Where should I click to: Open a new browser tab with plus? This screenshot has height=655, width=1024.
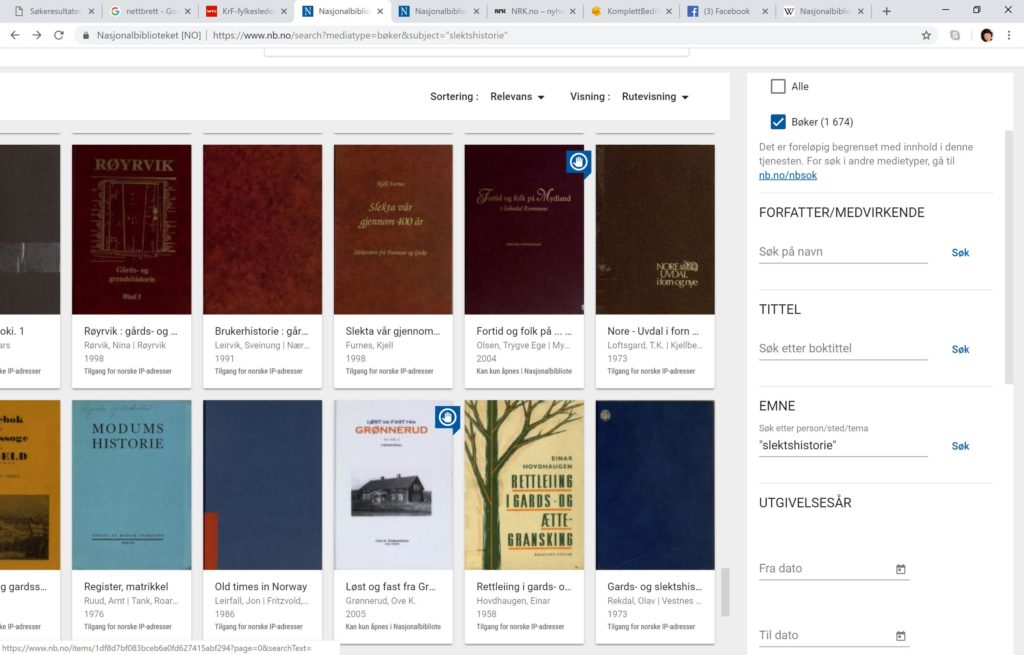886,11
